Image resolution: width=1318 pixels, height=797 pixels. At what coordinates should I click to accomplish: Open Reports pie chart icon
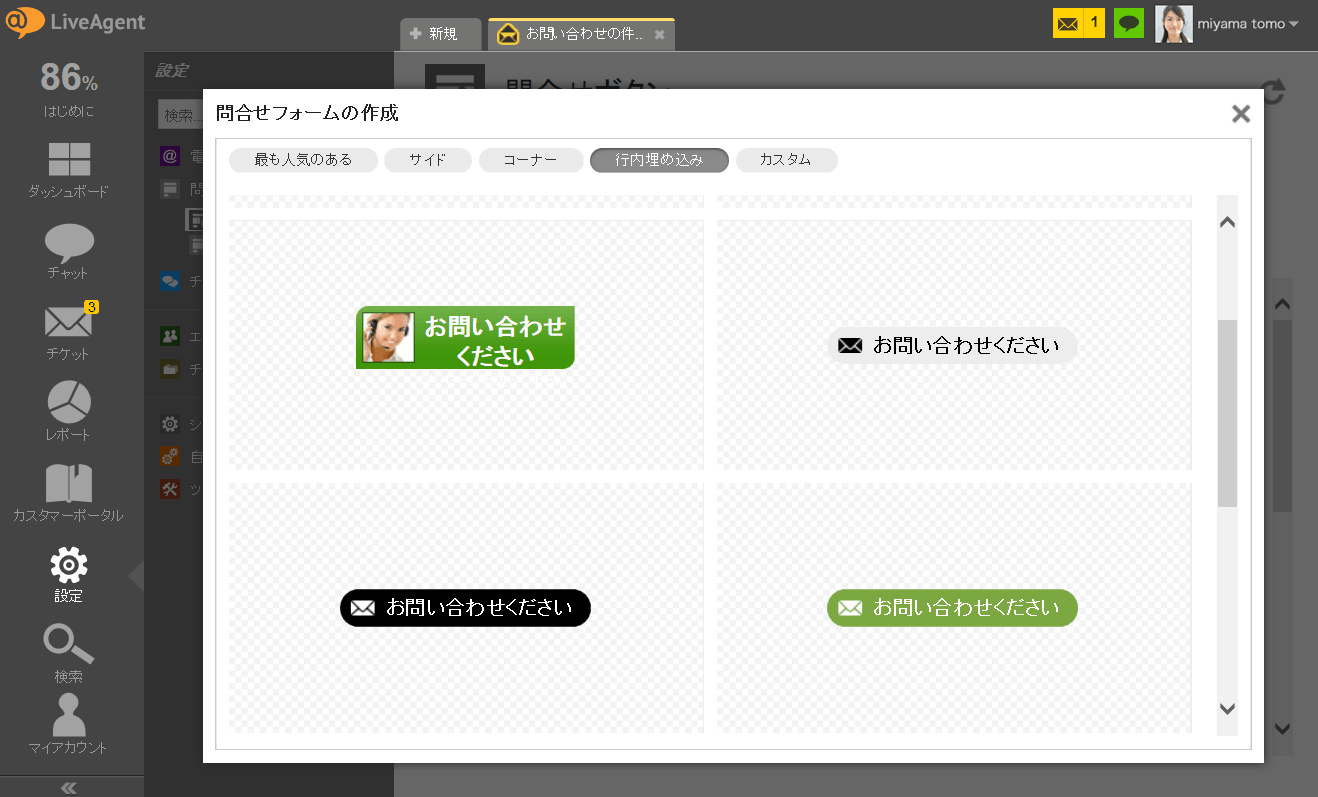coord(69,402)
